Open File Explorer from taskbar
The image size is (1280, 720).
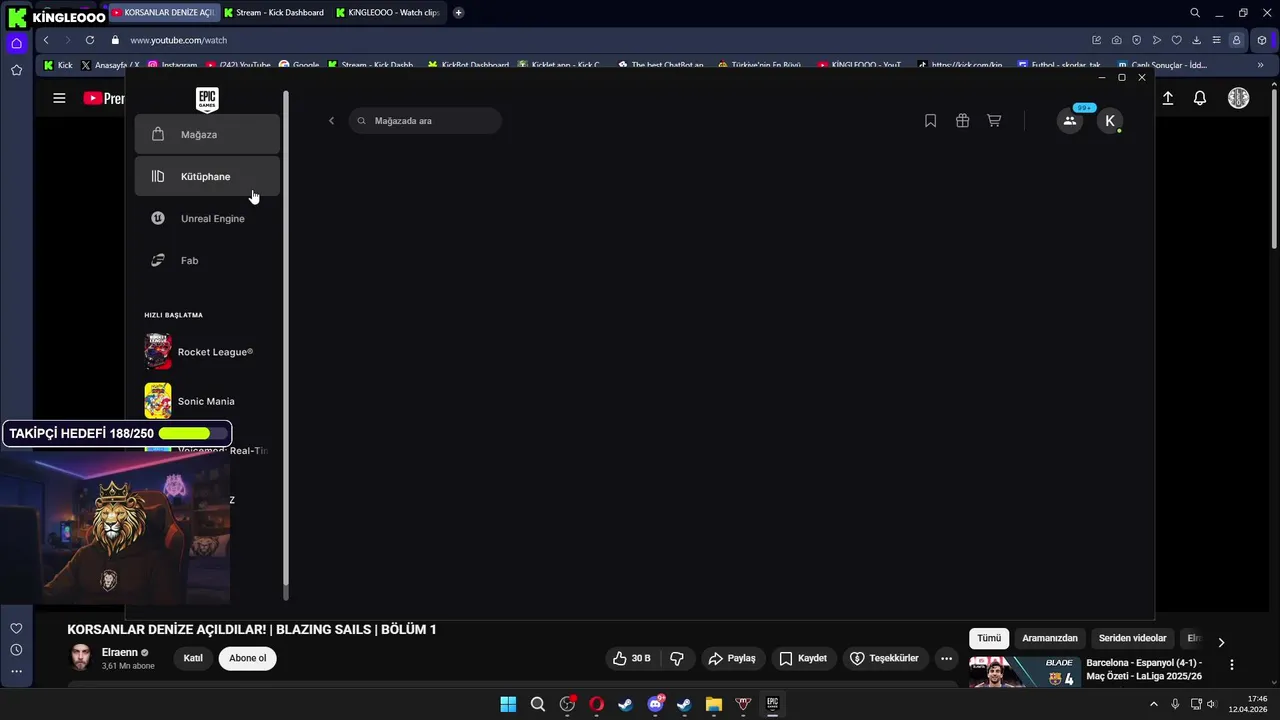tap(713, 704)
